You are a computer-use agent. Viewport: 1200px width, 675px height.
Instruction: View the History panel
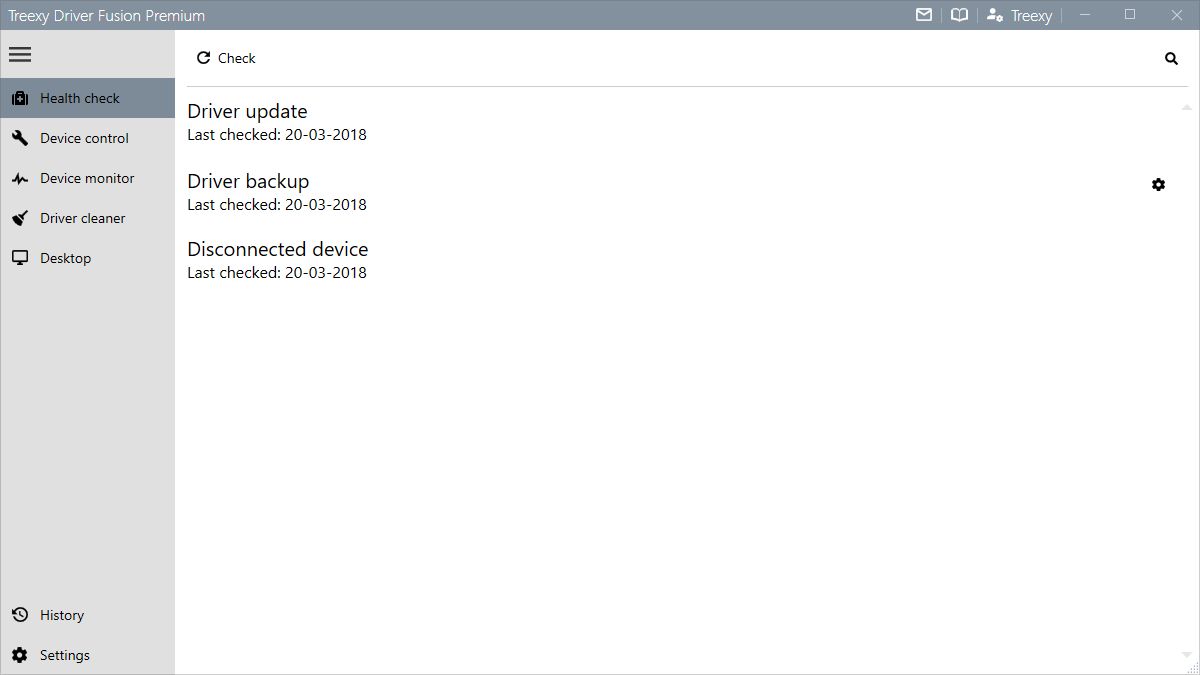coord(62,614)
